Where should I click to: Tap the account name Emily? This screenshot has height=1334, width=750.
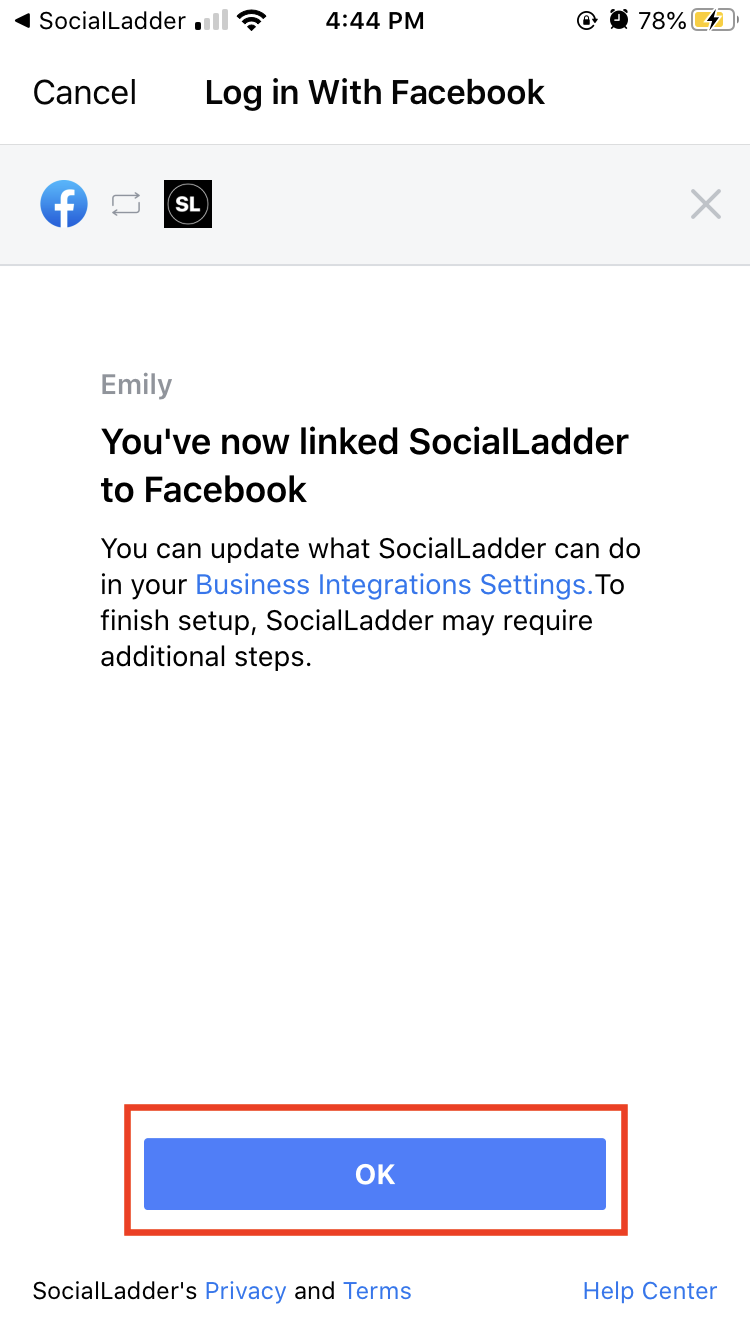pyautogui.click(x=137, y=385)
